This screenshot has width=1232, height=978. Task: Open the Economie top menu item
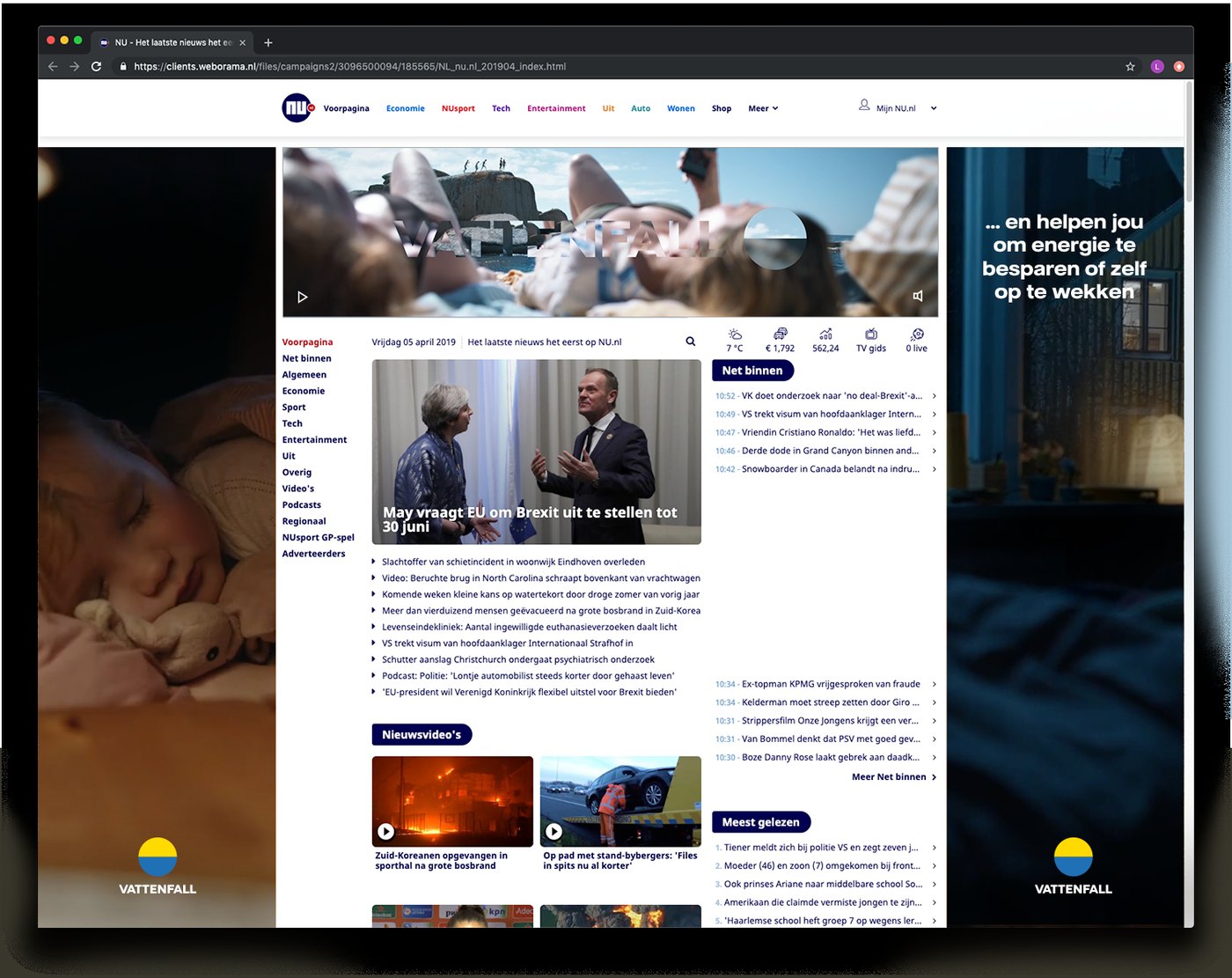[x=406, y=108]
